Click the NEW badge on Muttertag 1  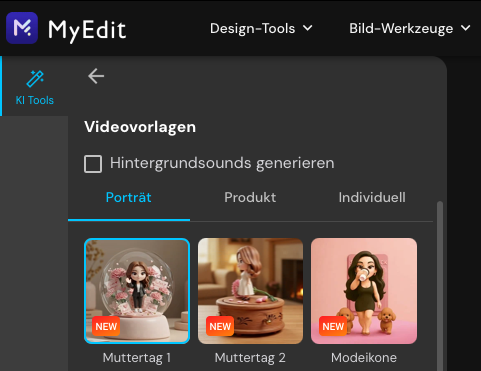[106, 326]
